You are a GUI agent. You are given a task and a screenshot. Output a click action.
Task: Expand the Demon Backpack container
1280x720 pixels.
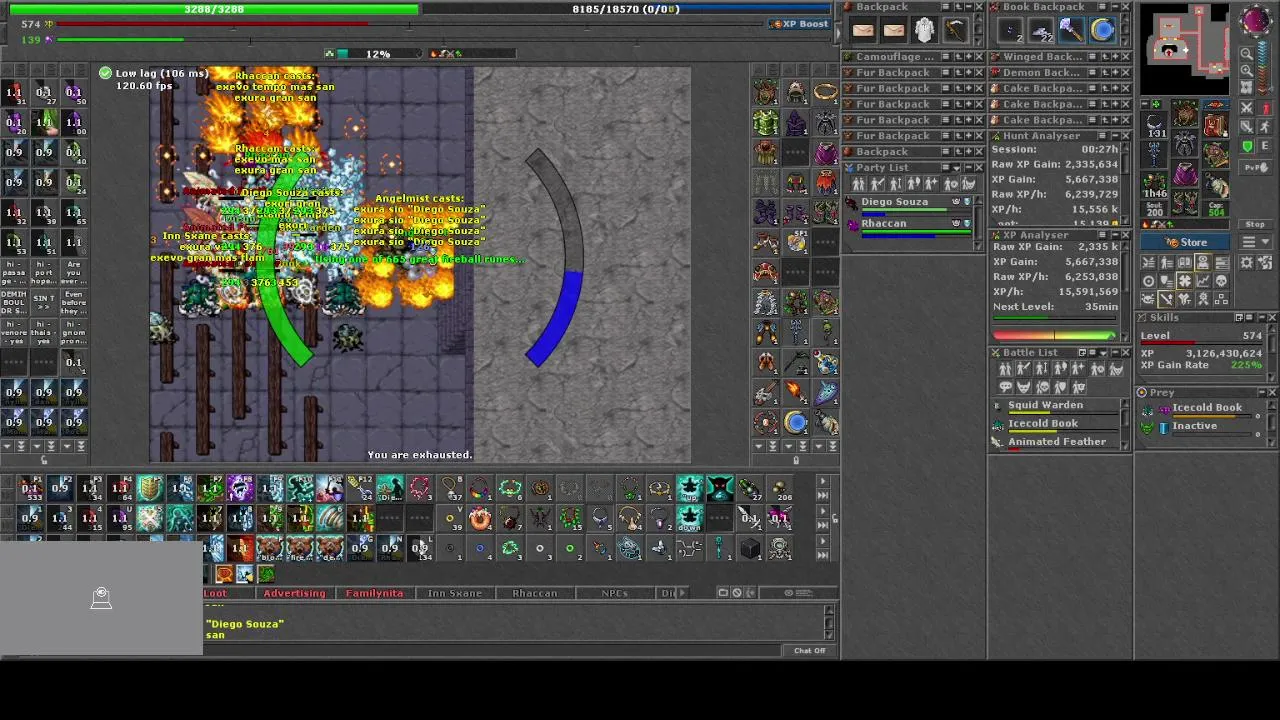(x=1114, y=73)
